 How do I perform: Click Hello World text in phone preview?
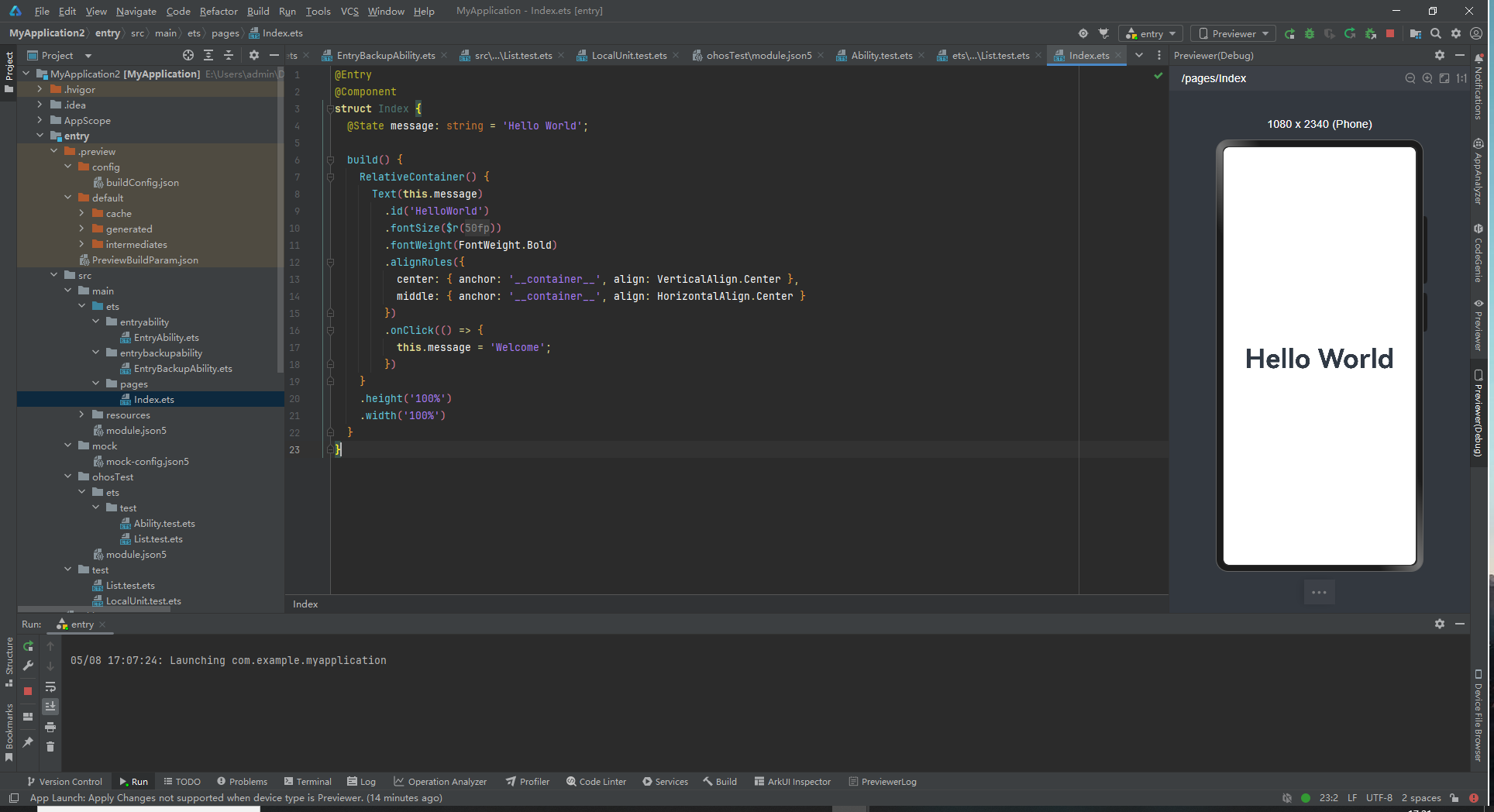(x=1319, y=359)
